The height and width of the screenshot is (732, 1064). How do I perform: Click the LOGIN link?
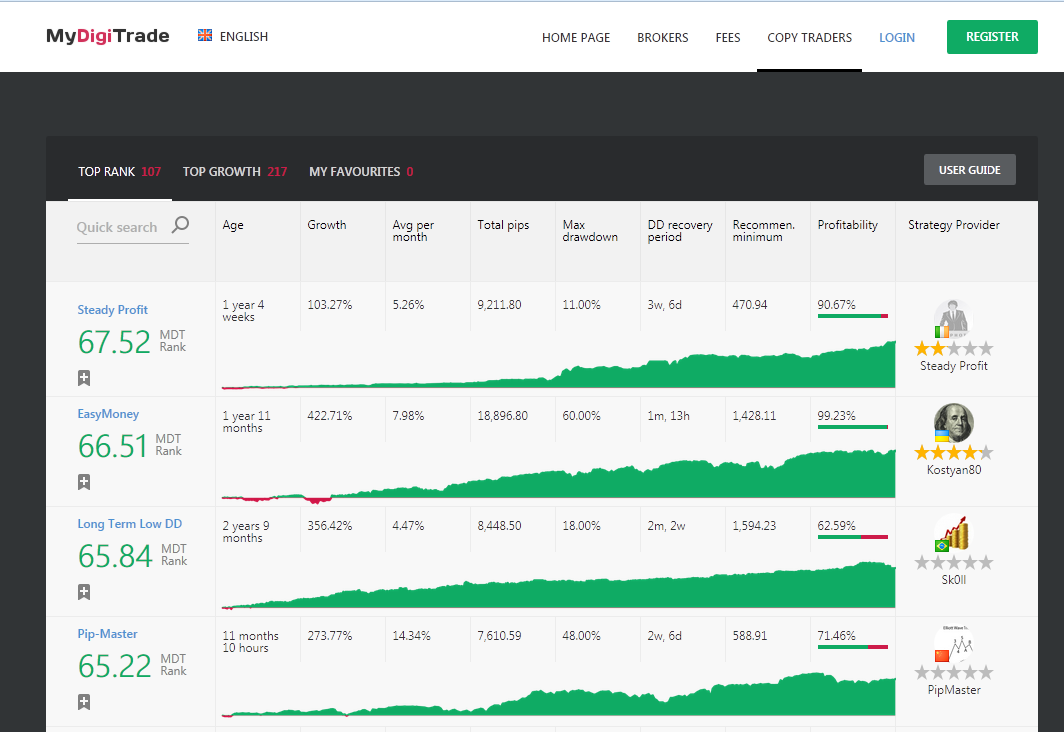pos(897,37)
